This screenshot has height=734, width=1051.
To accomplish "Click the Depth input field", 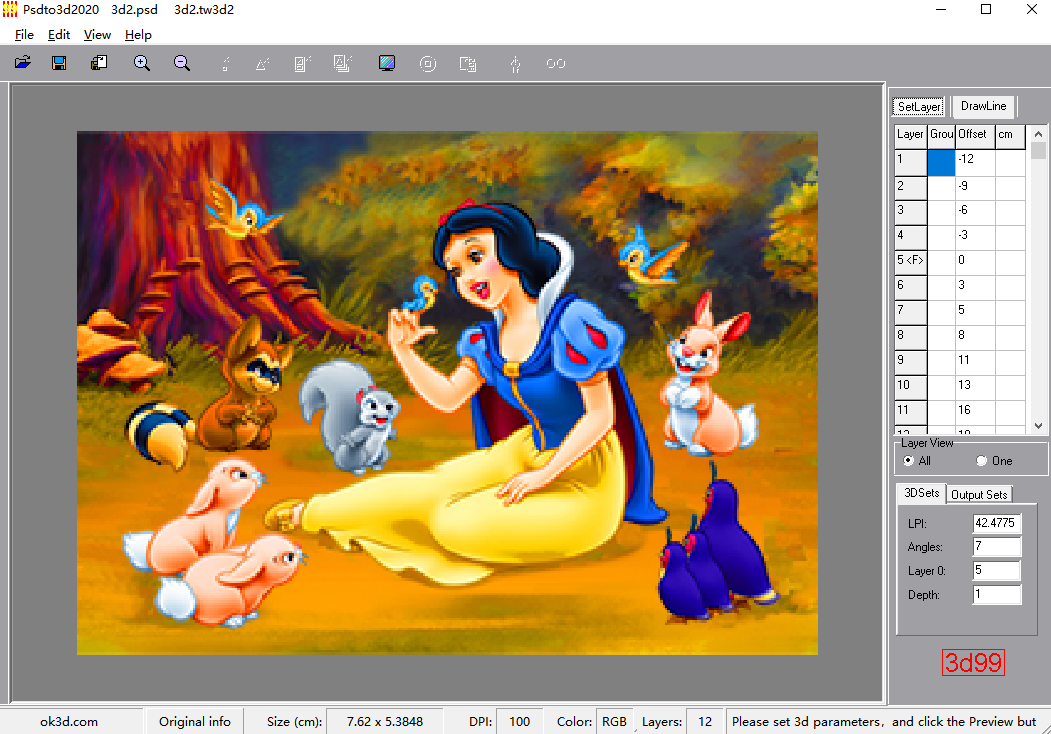I will pos(997,594).
